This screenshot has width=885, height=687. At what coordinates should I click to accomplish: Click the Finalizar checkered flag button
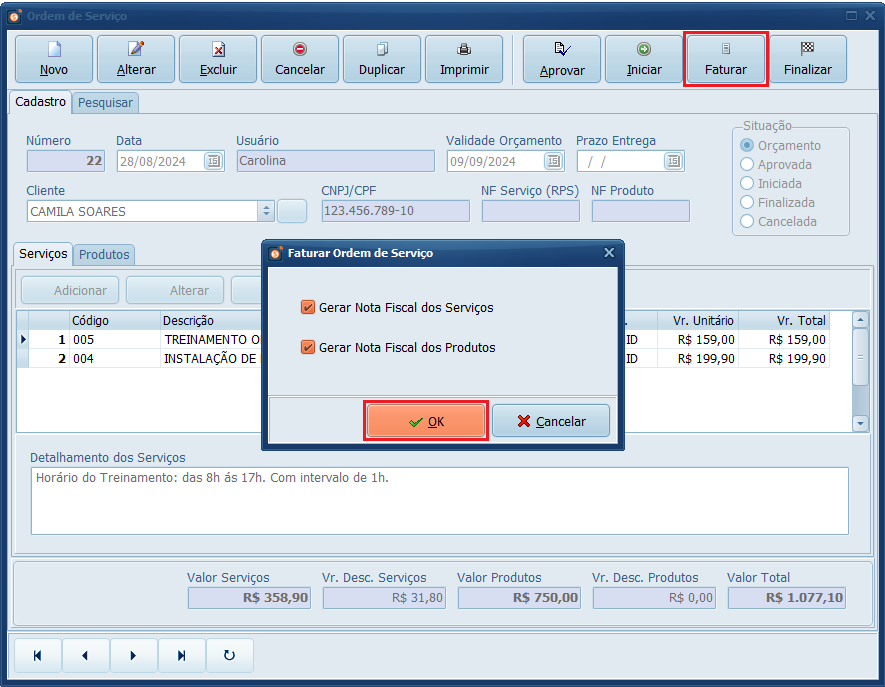[807, 59]
